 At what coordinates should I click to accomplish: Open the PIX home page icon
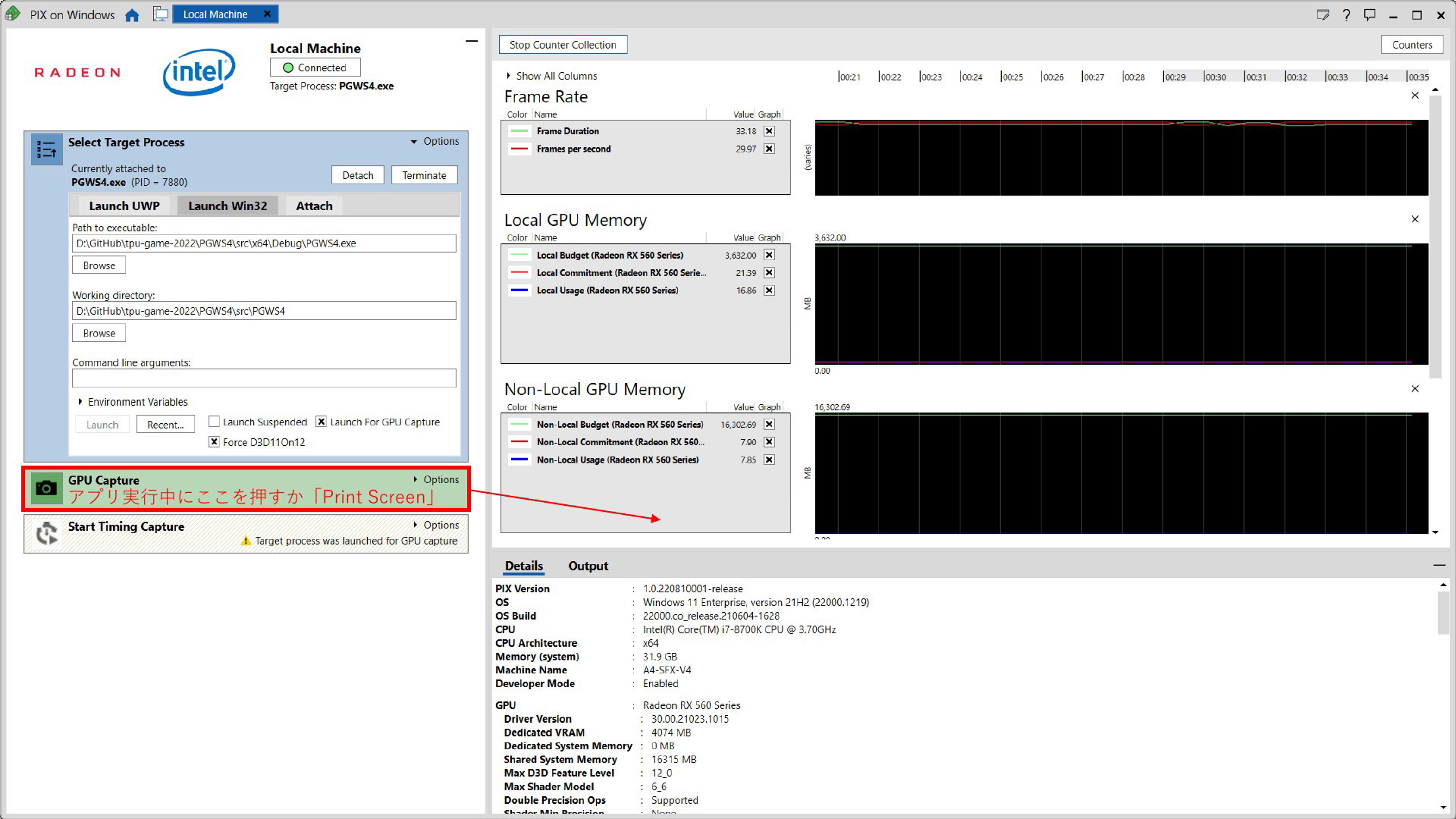[132, 15]
